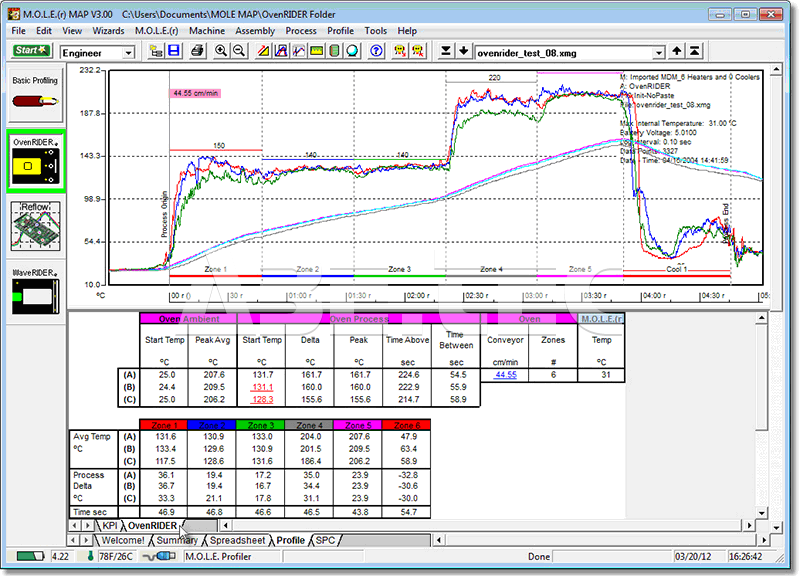Click the M.O.L.E. connection status icon
Viewport: 800px width, 578px height.
[159, 556]
